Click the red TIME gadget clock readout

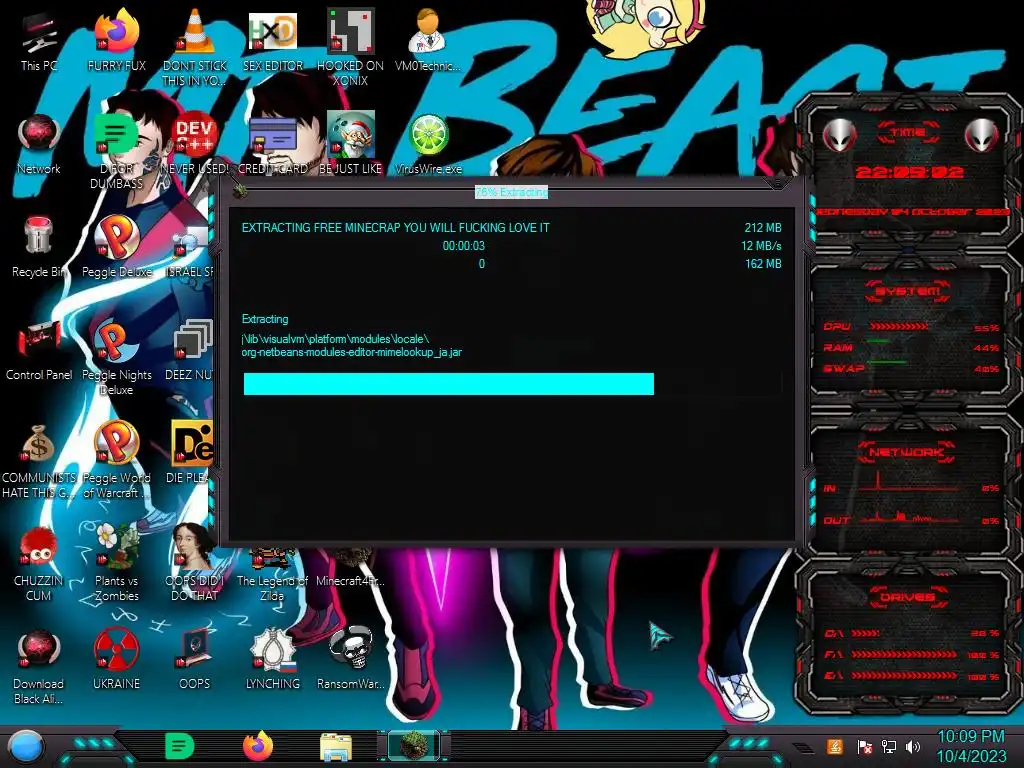909,172
